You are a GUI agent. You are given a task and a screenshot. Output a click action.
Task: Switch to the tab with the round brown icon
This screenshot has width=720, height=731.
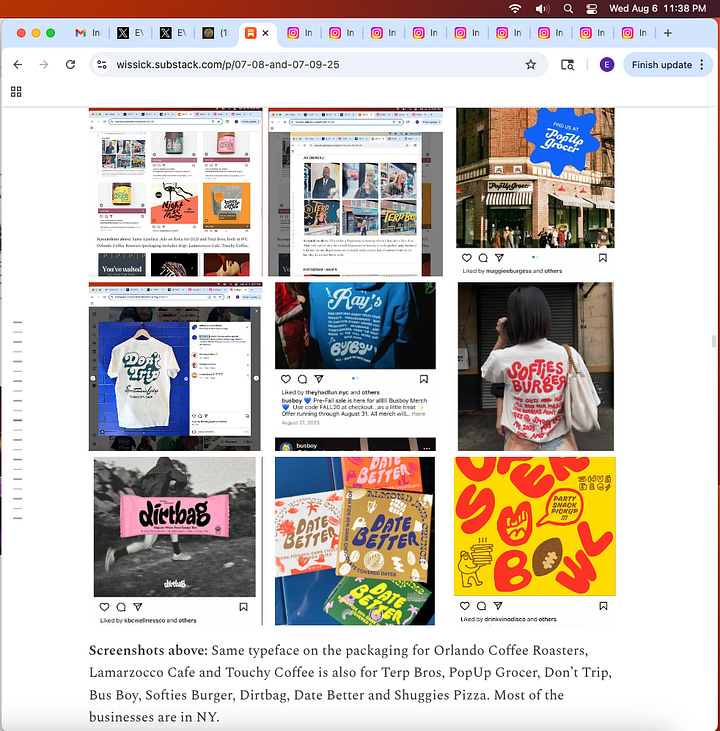(215, 33)
